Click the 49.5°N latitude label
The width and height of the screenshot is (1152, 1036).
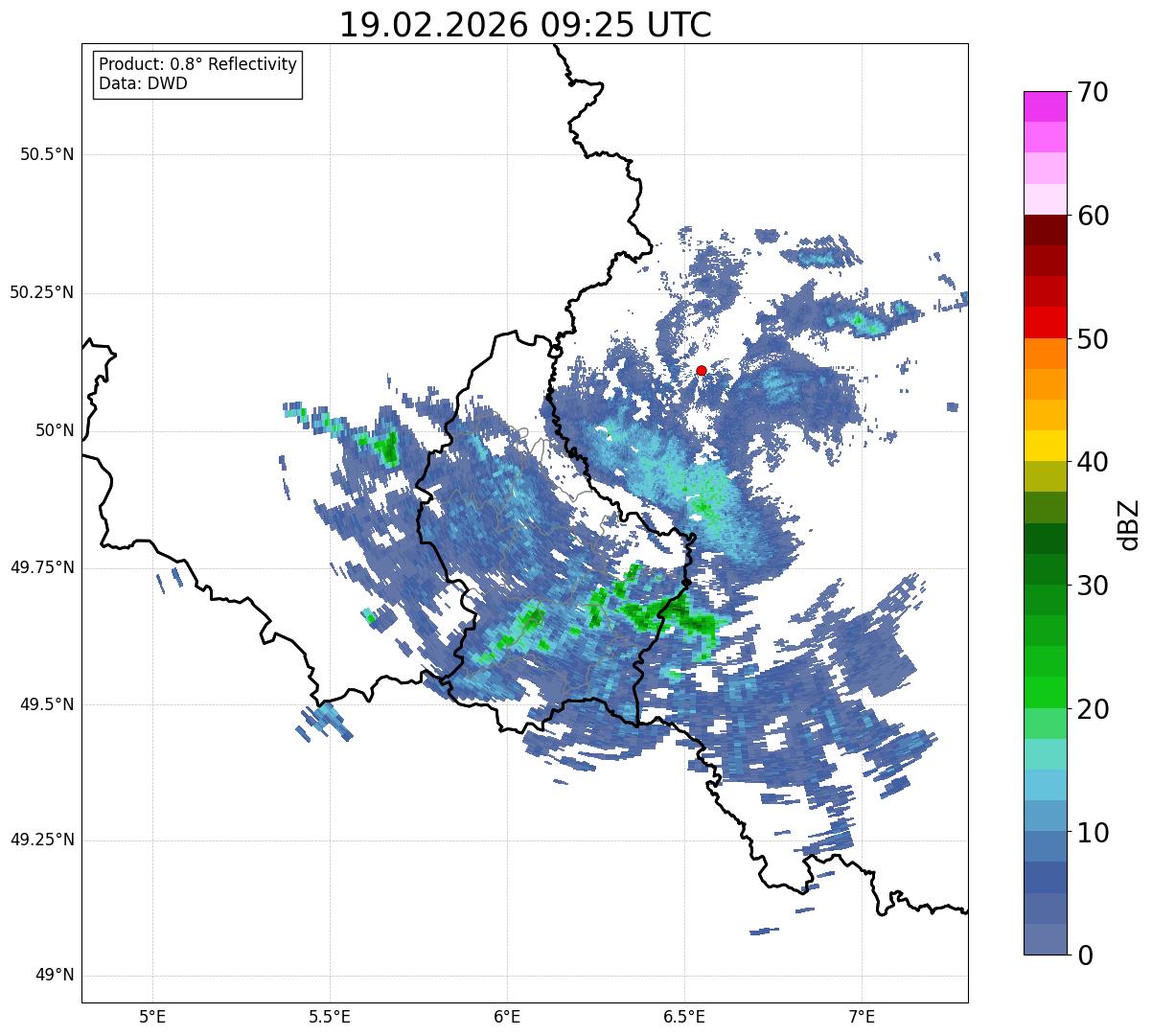tap(47, 704)
